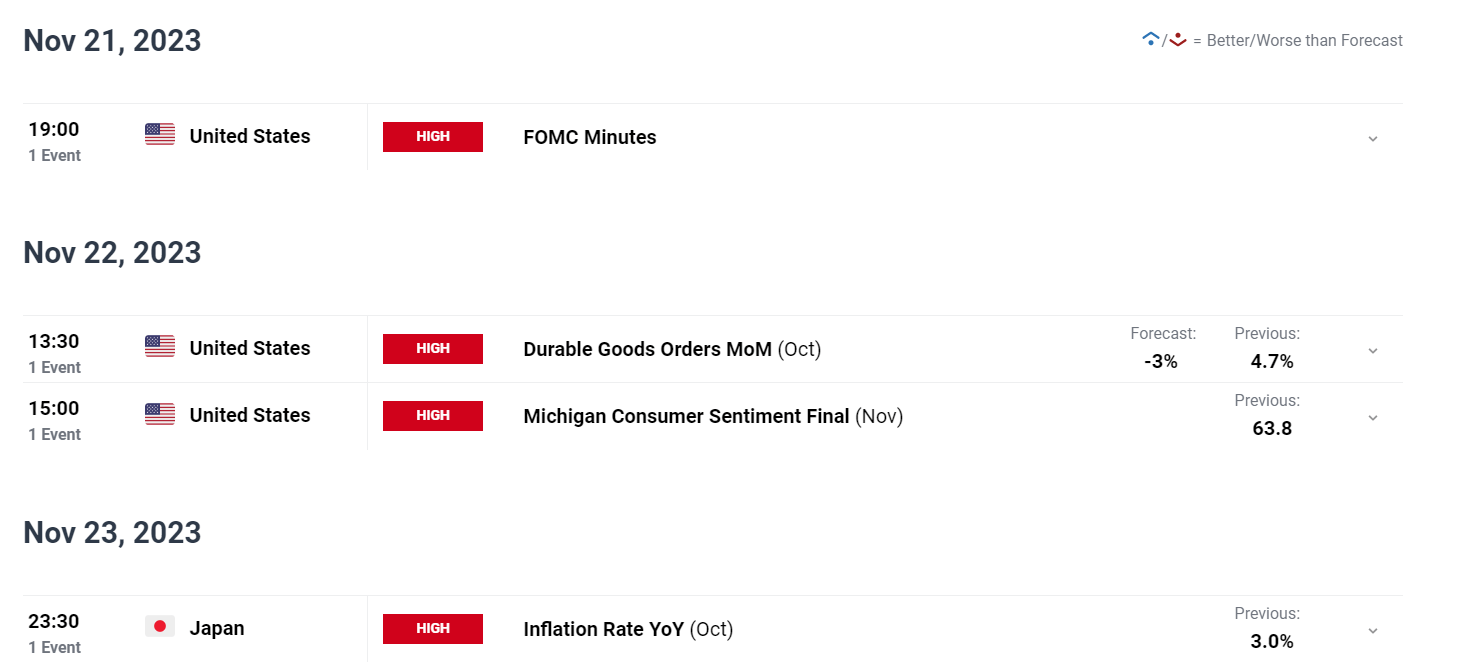Expand Michigan Consumer Sentiment Final chevron
Screen dimensions: 1472x666
coord(1373,417)
